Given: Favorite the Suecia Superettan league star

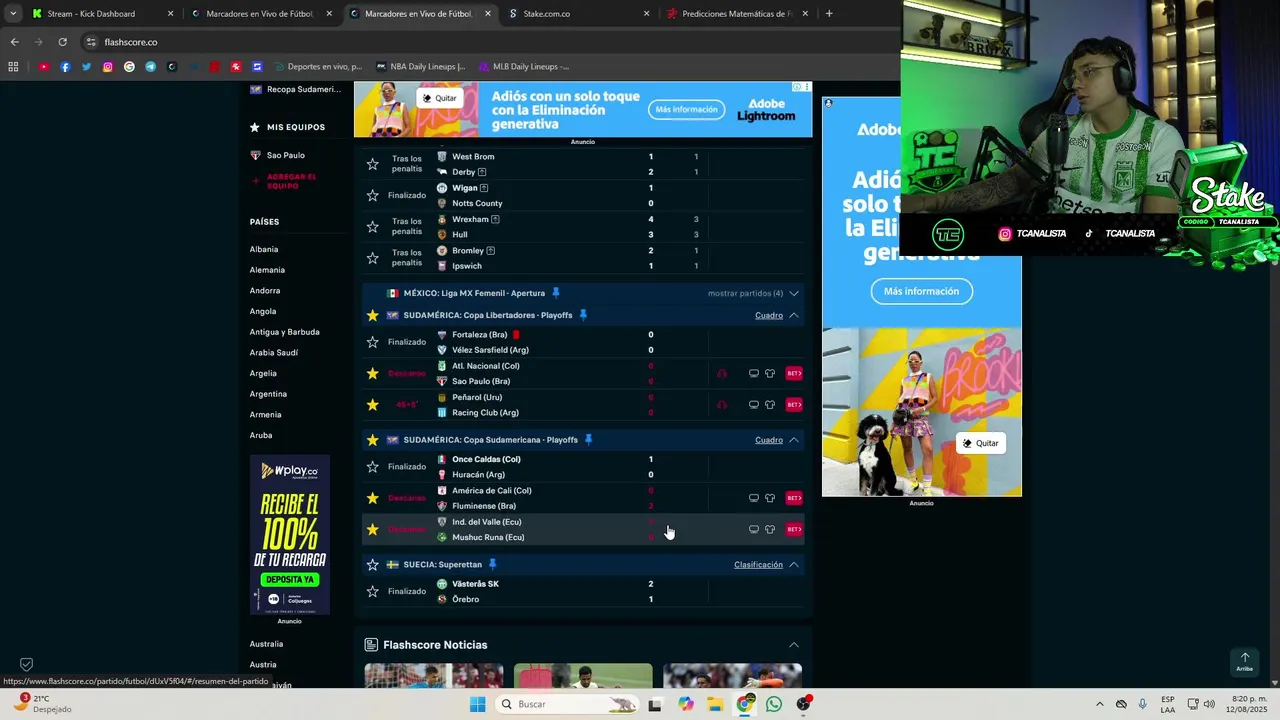Looking at the screenshot, I should click(373, 564).
